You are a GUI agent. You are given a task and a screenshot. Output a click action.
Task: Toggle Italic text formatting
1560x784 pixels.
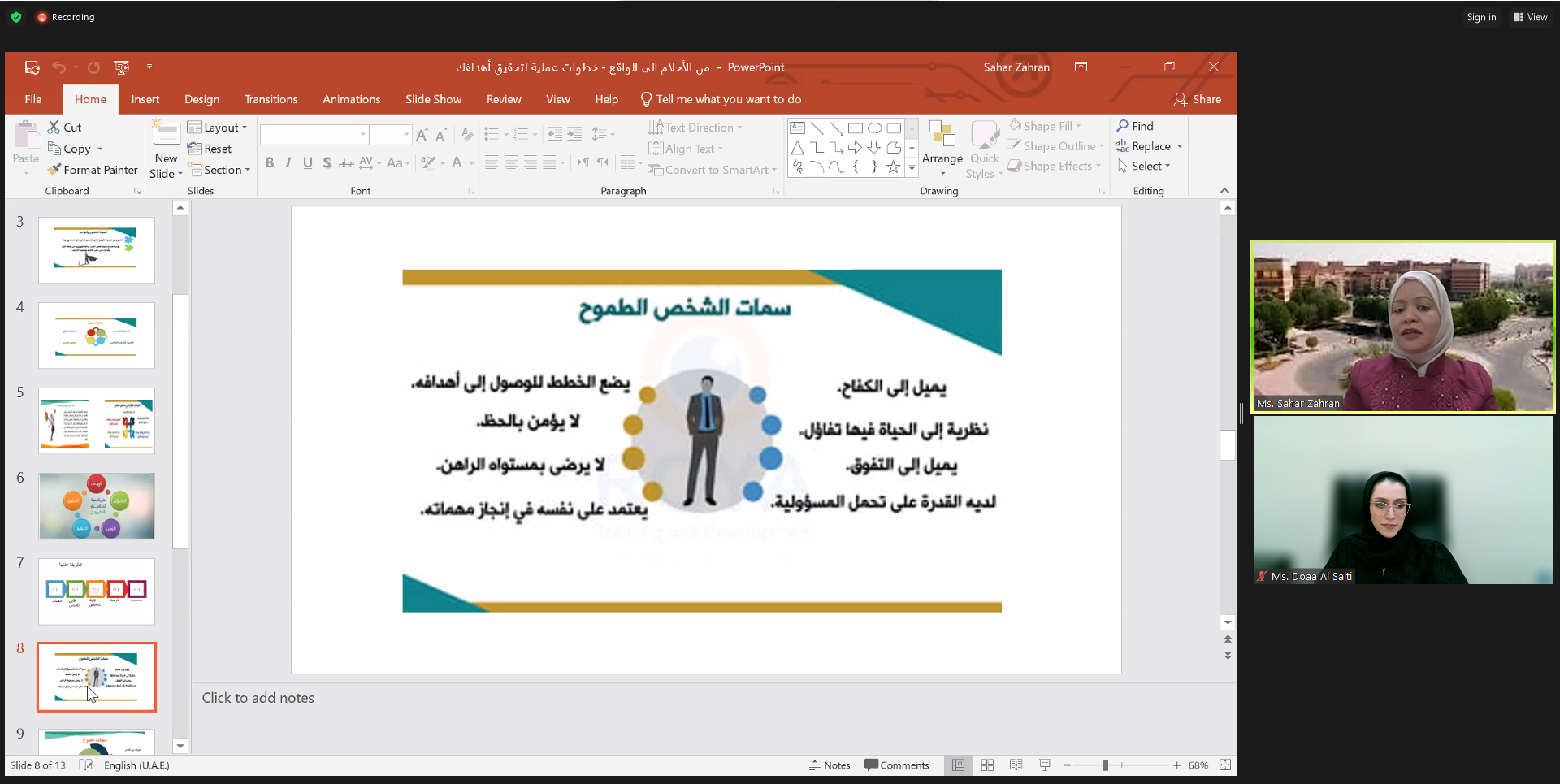pos(288,162)
